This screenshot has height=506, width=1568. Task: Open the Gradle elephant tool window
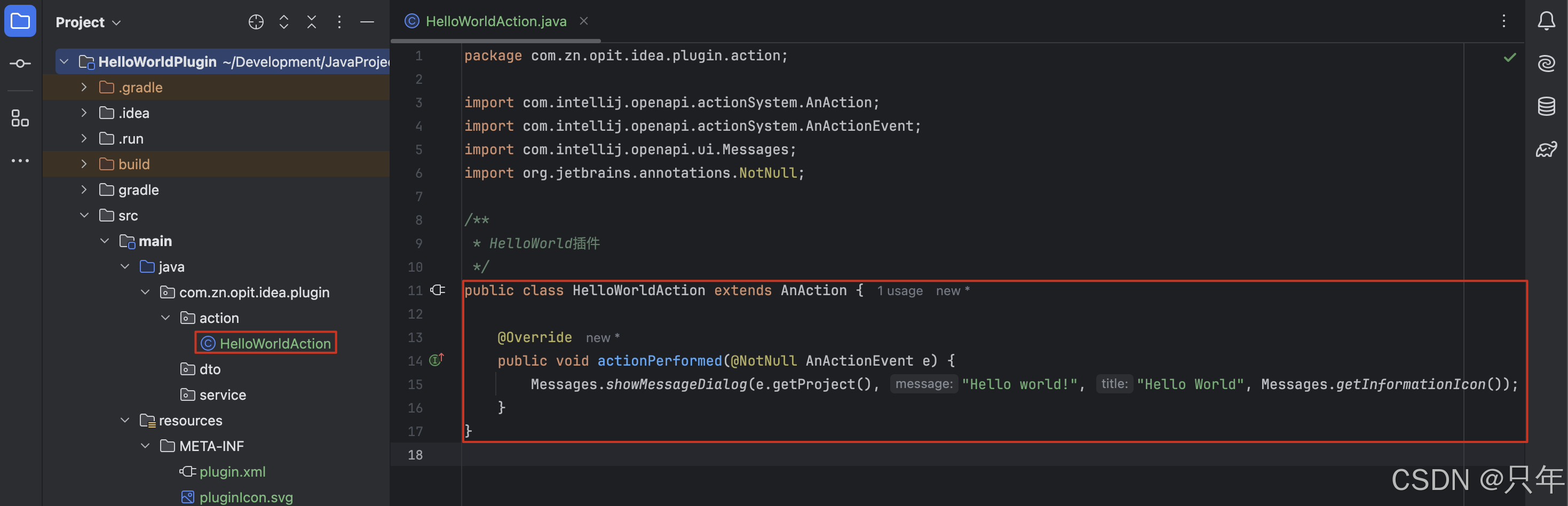coord(1546,148)
